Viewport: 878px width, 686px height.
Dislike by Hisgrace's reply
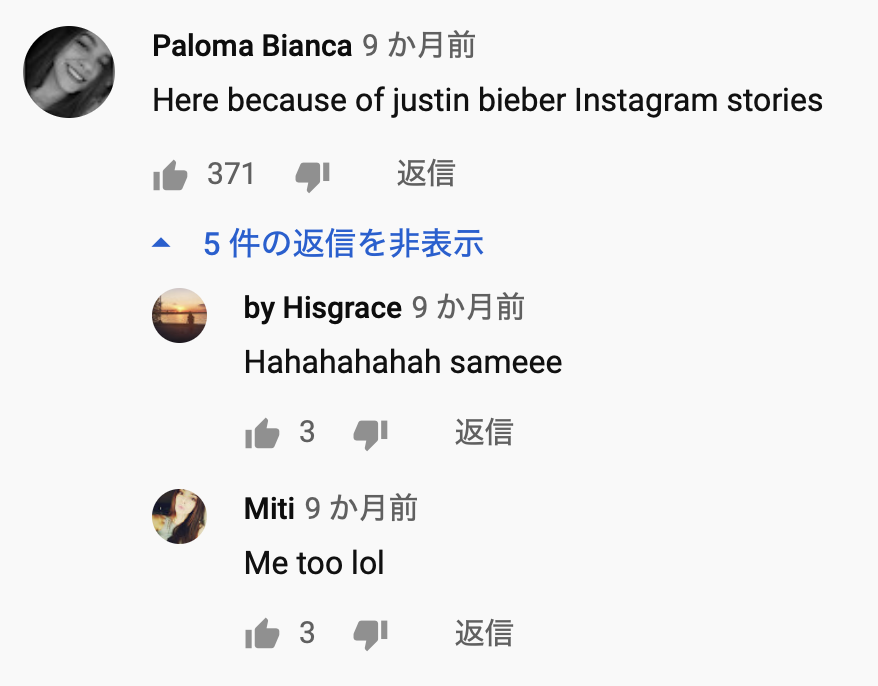370,434
